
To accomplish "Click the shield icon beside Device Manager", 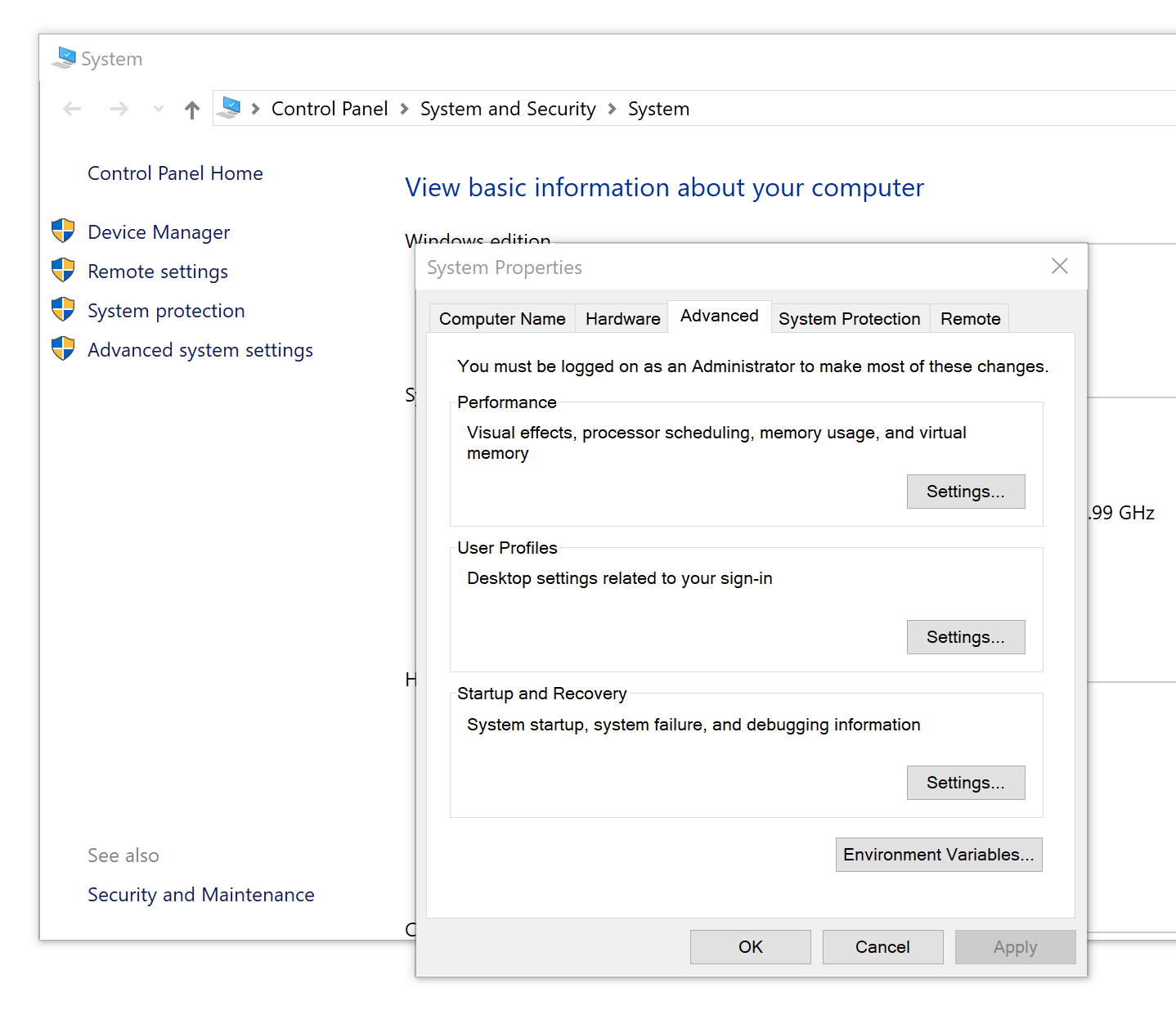I will 63,231.
